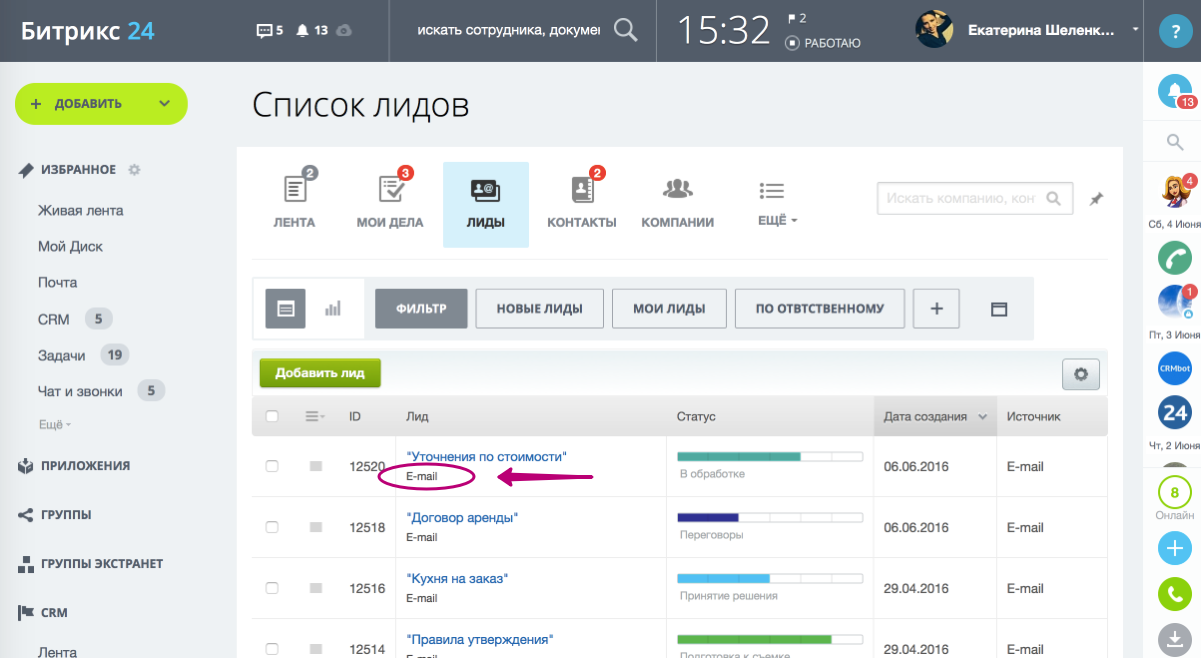The height and width of the screenshot is (658, 1201).
Task: Check the box for lead 12520
Action: point(272,466)
